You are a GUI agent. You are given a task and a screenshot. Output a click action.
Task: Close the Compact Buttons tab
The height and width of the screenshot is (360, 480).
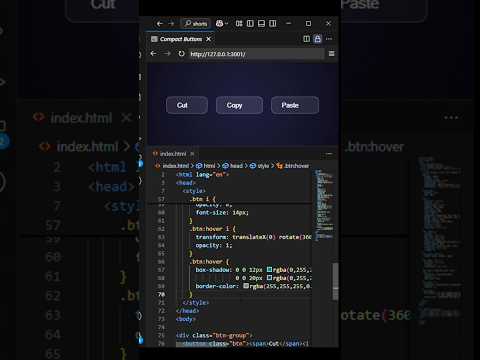coord(209,39)
